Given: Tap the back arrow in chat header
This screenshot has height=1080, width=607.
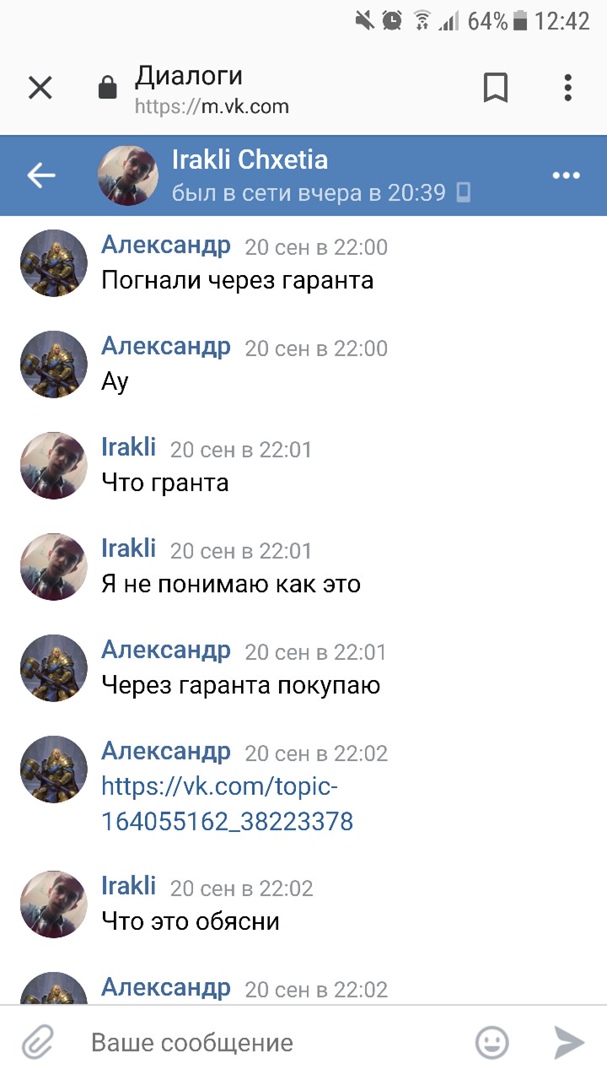Looking at the screenshot, I should pyautogui.click(x=41, y=176).
